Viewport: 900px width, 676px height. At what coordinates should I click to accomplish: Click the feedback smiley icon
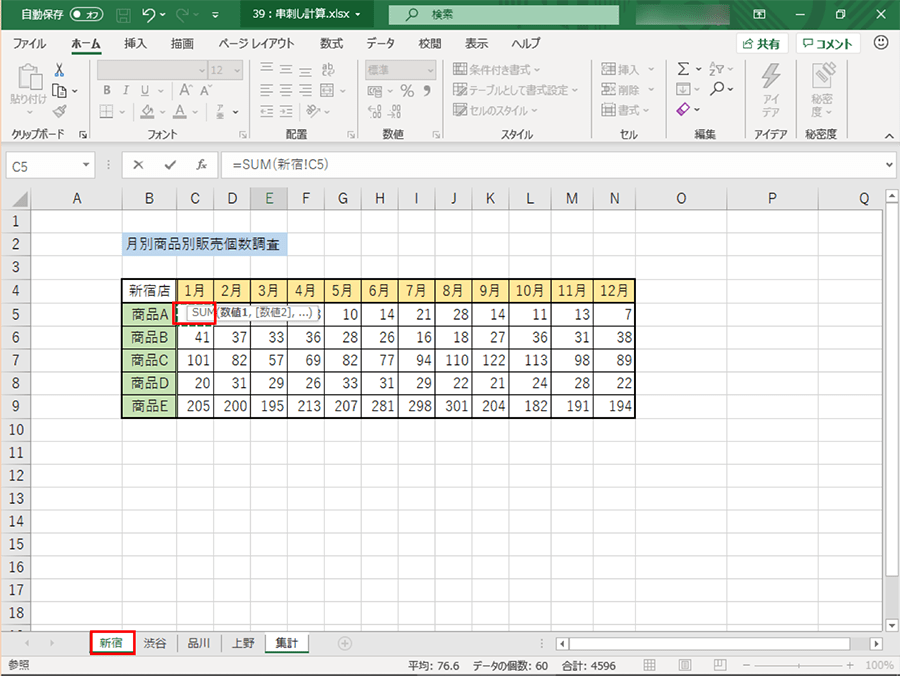pyautogui.click(x=881, y=42)
